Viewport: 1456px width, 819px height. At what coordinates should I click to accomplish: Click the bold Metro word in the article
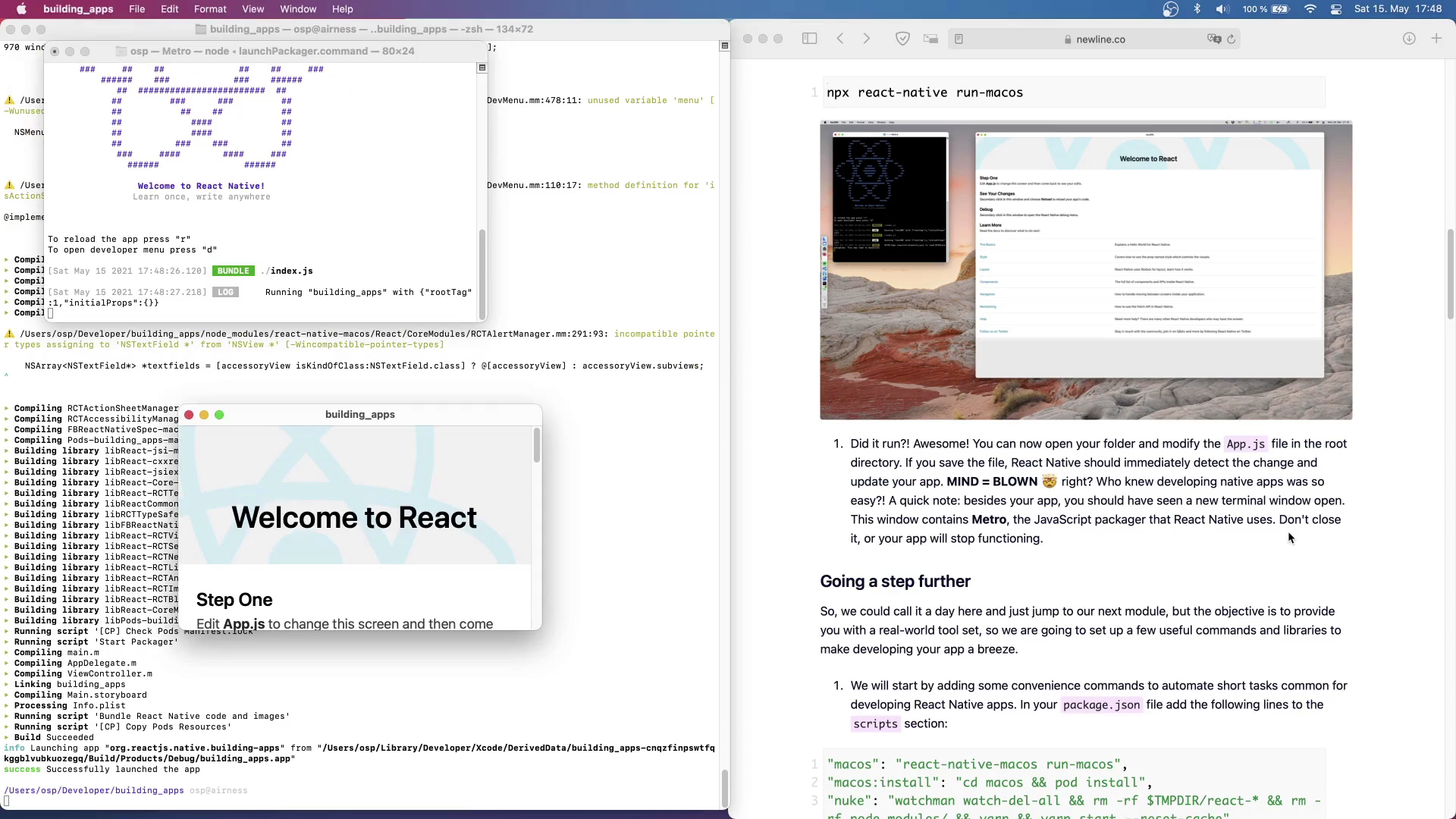[989, 520]
